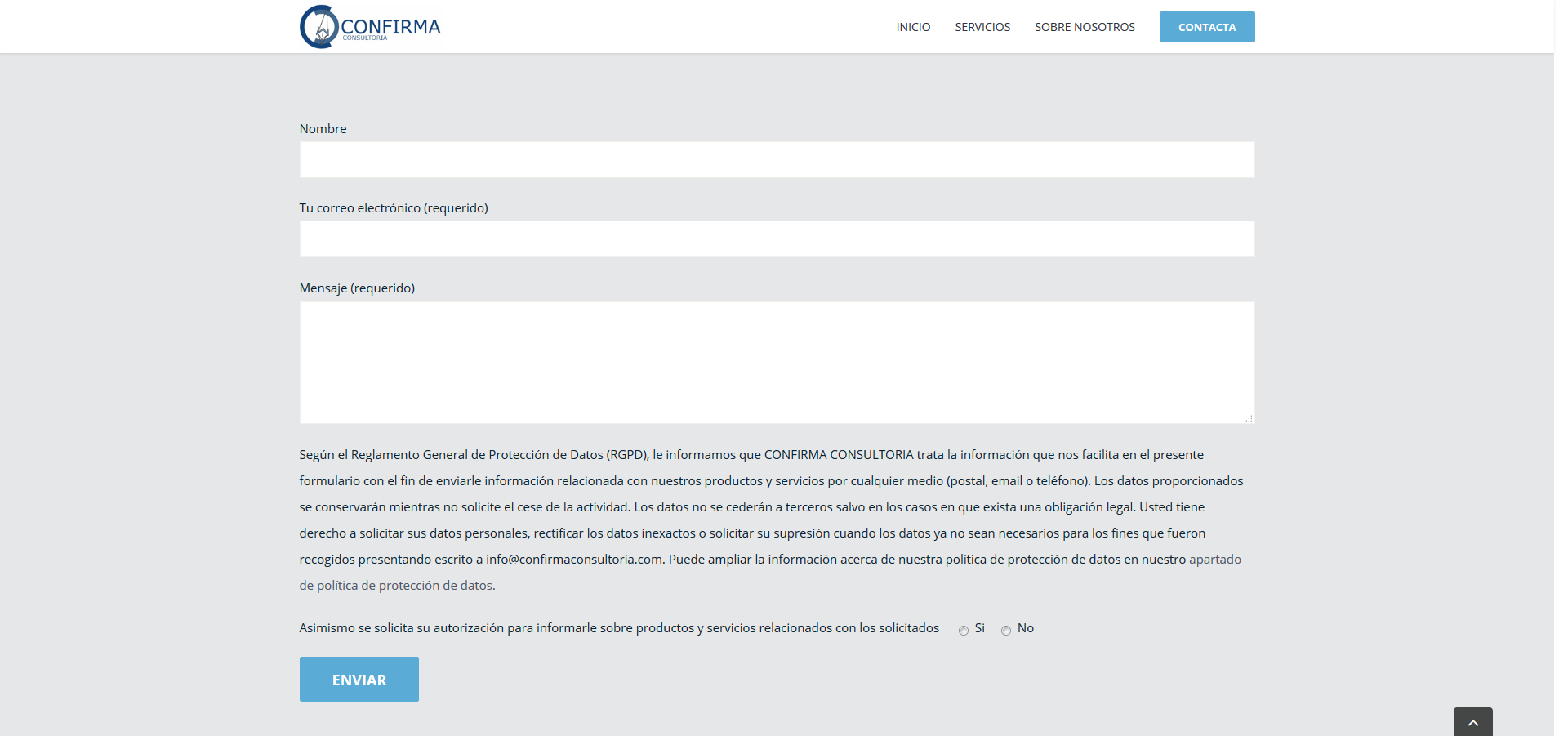Click inside the Mensaje text area
1568x736 pixels.
pyautogui.click(x=777, y=363)
